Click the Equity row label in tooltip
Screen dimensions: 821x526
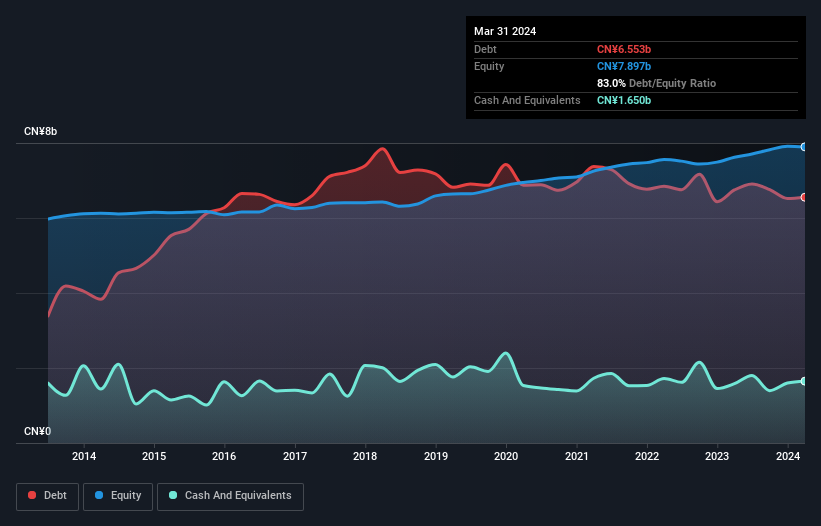click(x=489, y=66)
